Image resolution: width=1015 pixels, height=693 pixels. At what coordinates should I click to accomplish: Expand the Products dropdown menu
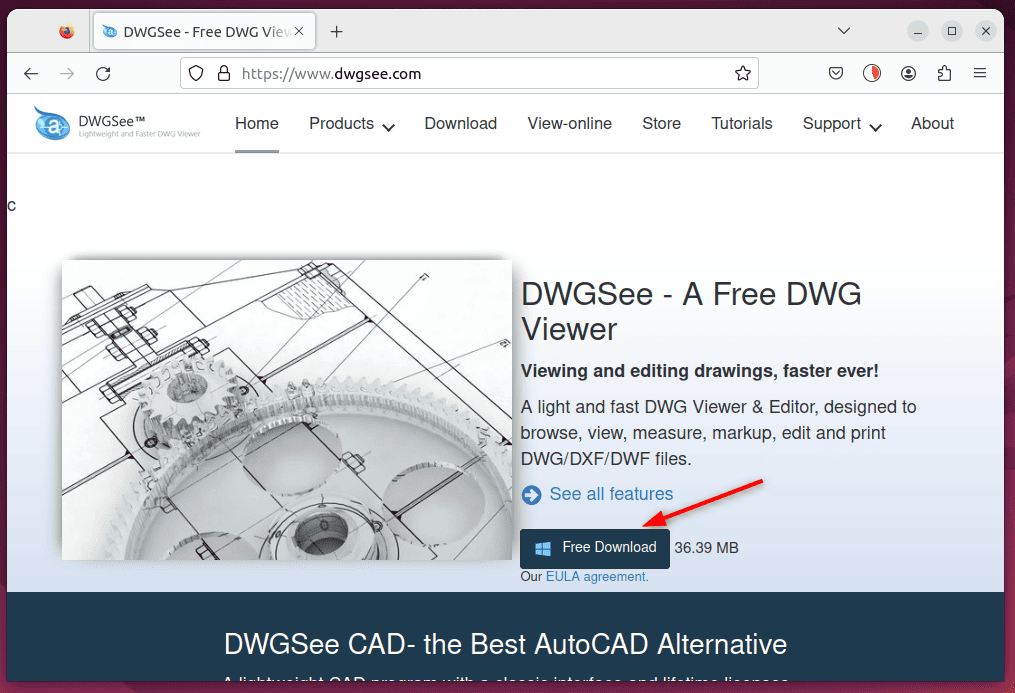[x=351, y=124]
